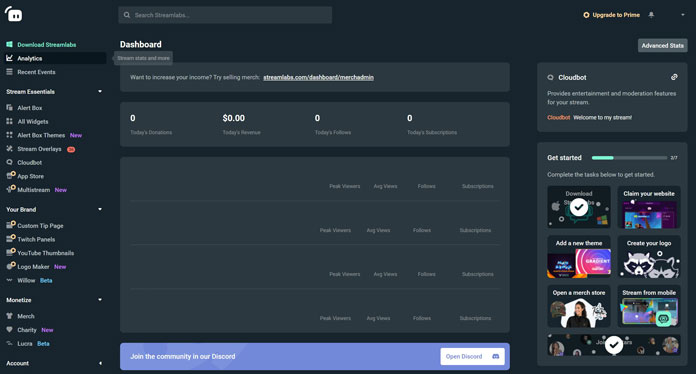Click the Streamlabs logo icon

[x=14, y=14]
